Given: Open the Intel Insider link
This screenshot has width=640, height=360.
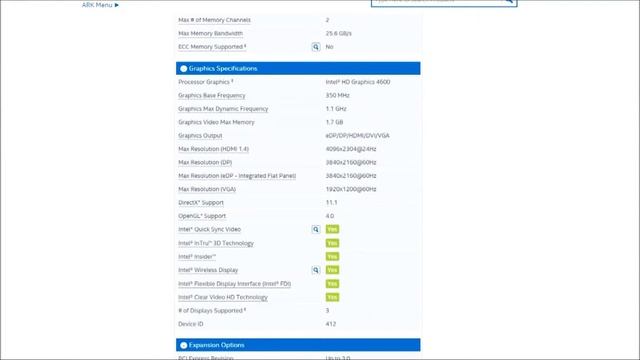Looking at the screenshot, I should (197, 257).
